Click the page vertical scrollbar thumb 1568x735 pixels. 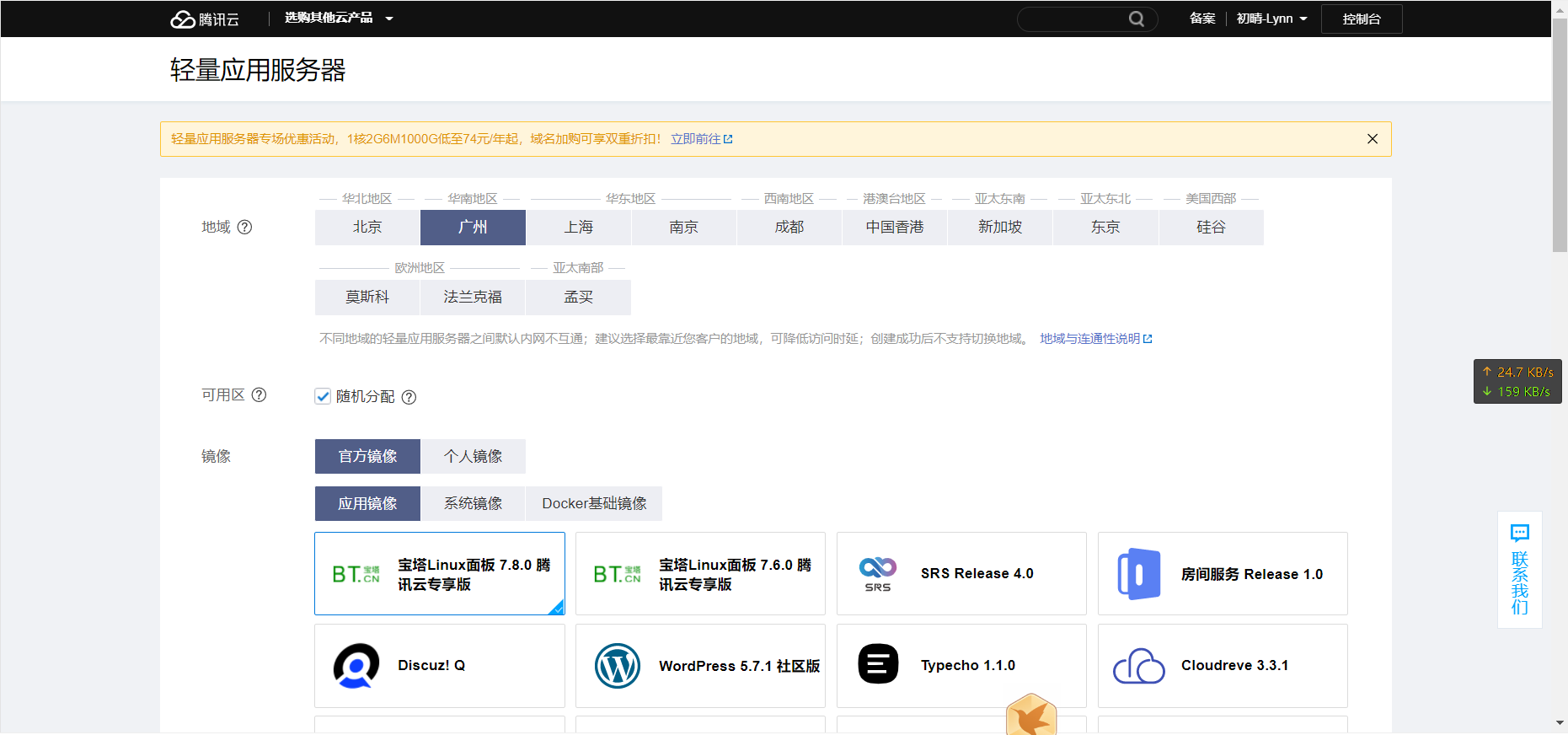(x=1560, y=135)
